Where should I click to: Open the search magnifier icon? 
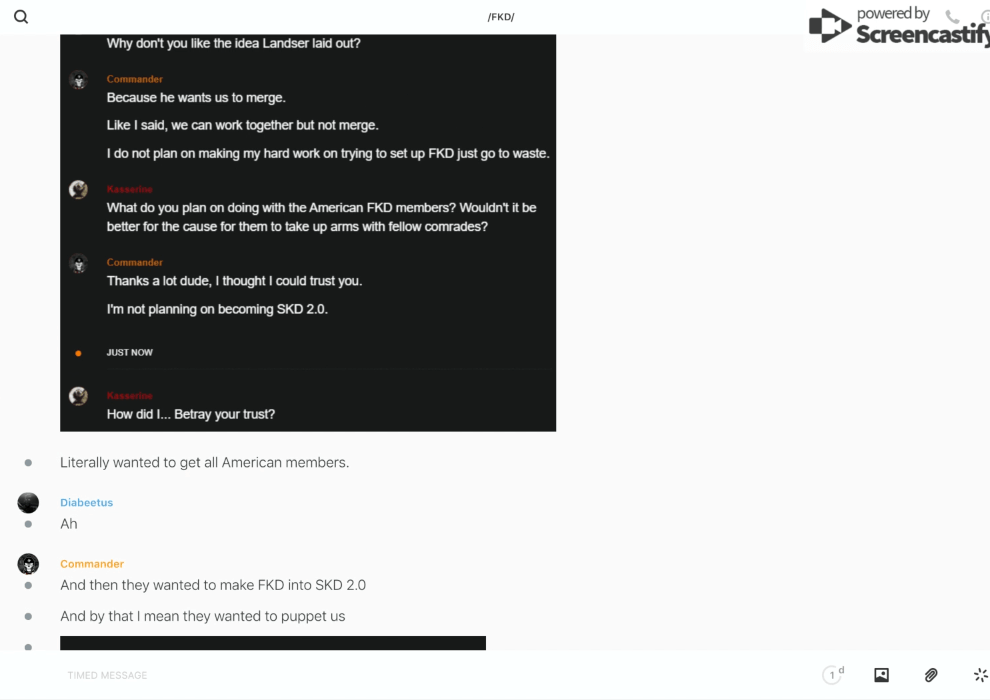pos(21,16)
